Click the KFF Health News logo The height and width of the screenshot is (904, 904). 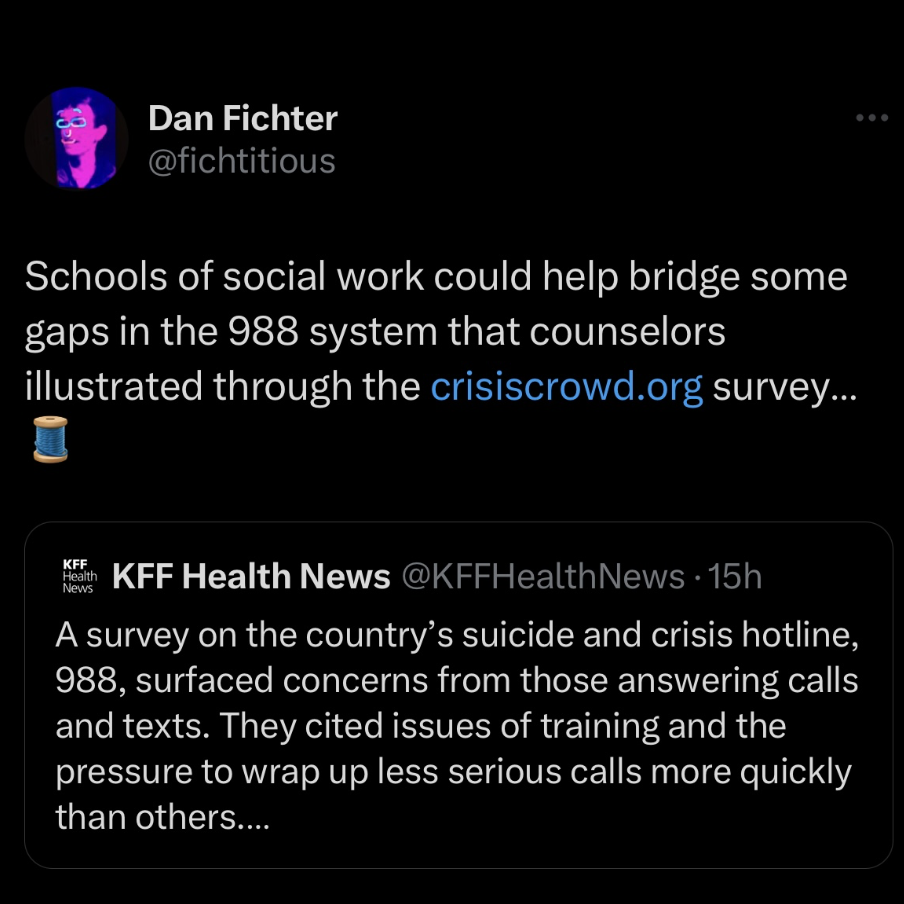point(78,576)
